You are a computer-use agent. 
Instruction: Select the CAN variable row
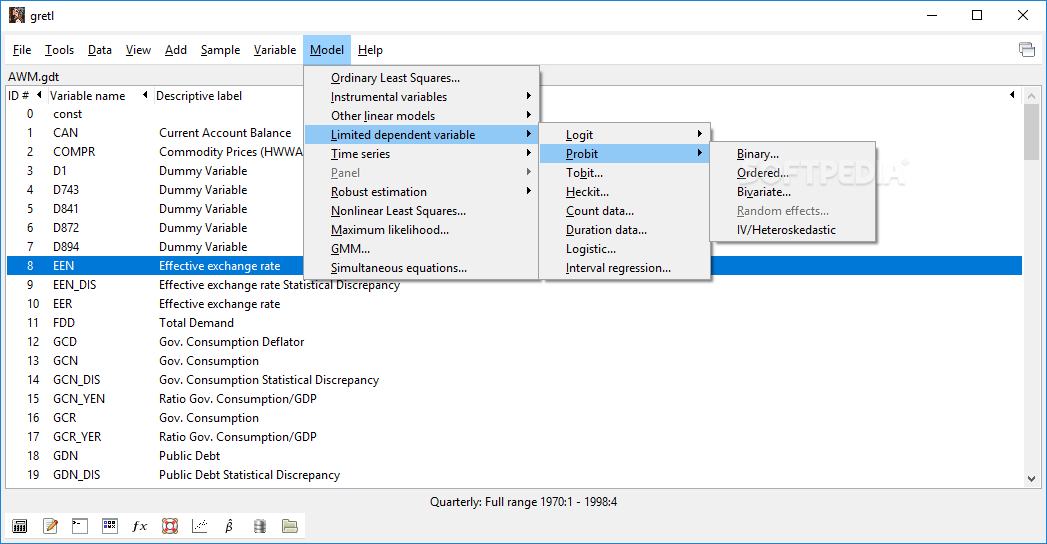pos(514,133)
